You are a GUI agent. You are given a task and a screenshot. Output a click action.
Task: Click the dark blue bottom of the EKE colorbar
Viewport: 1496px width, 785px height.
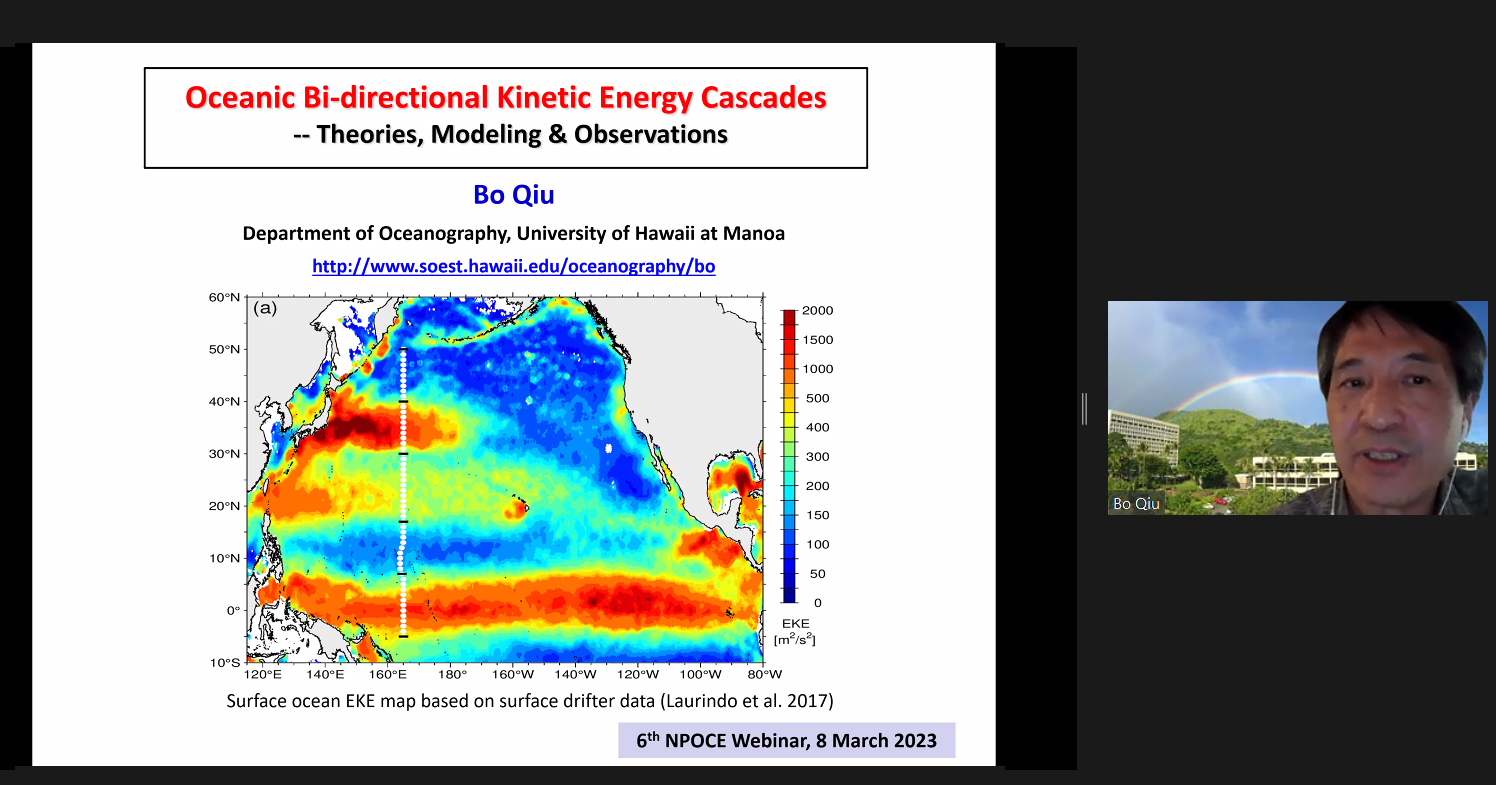pos(790,595)
